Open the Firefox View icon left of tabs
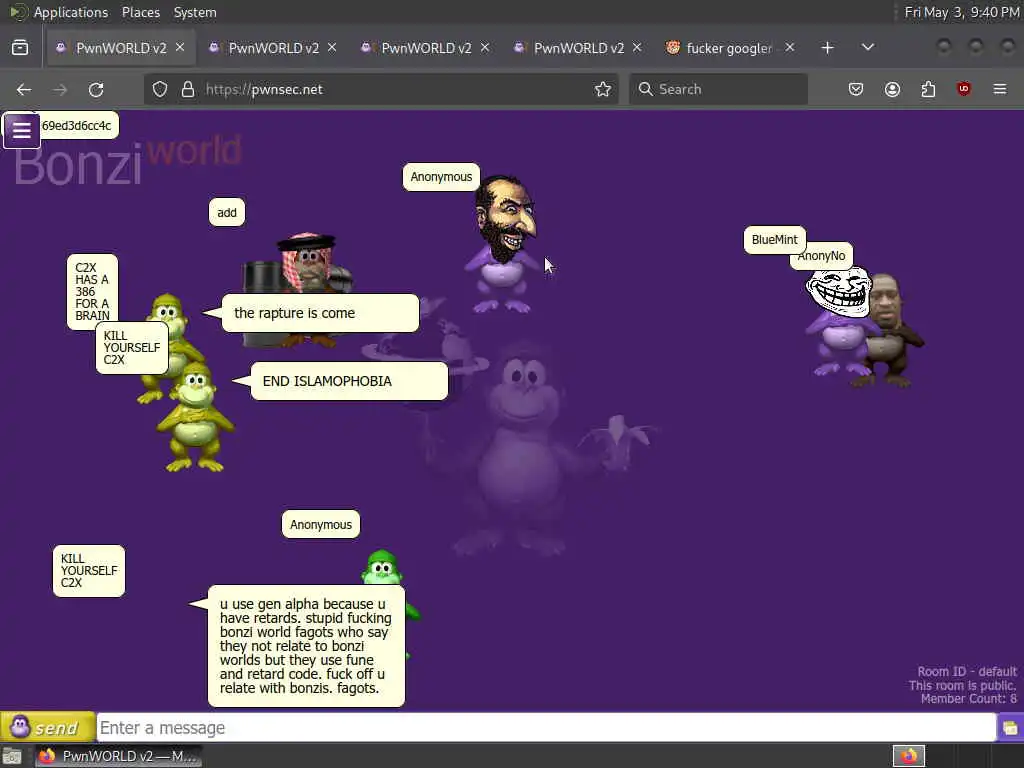 point(20,48)
